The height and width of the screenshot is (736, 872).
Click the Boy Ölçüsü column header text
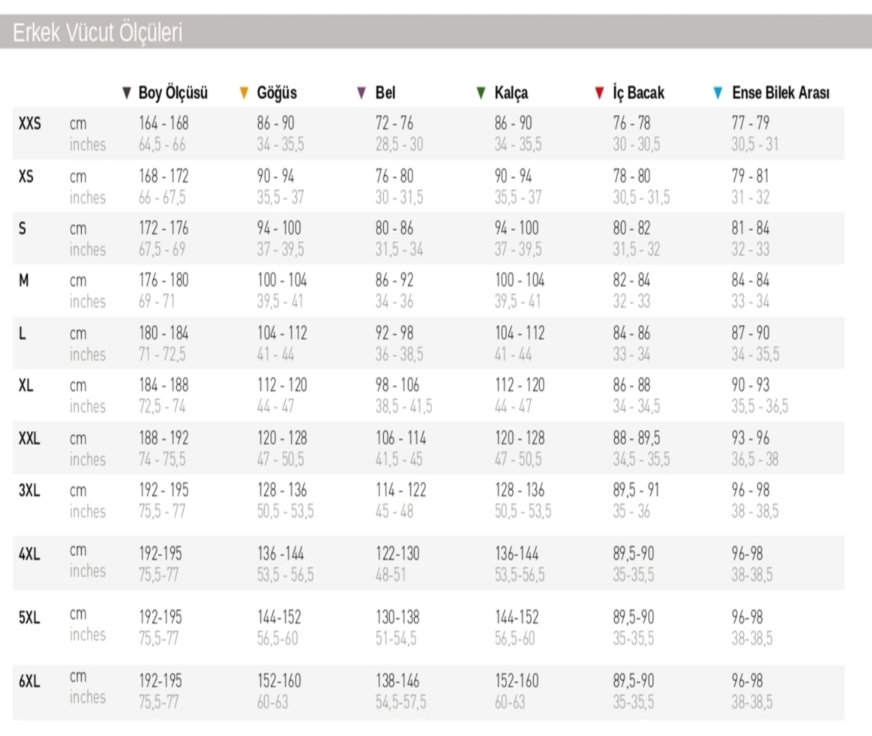click(x=173, y=93)
